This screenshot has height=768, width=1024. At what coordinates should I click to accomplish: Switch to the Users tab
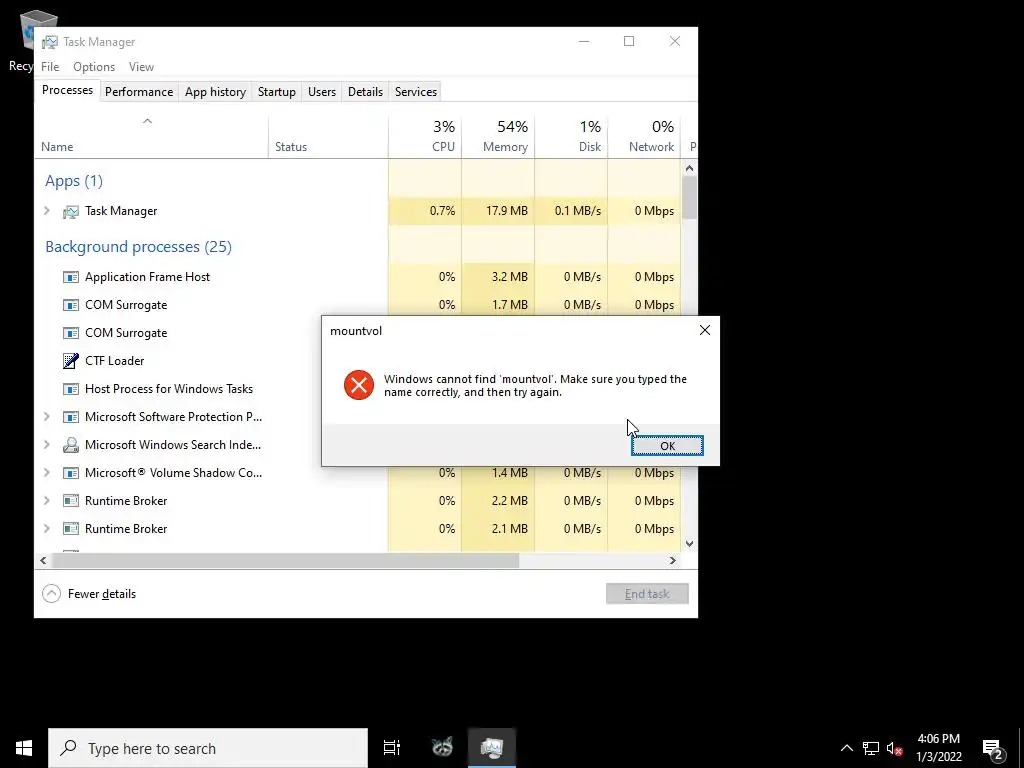coord(322,91)
